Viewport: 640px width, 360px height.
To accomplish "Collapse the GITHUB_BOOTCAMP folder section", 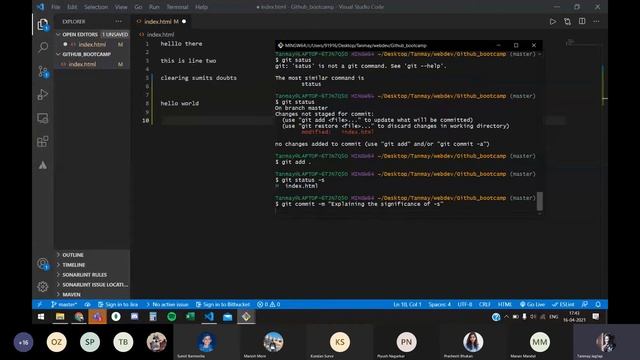I will (92, 54).
